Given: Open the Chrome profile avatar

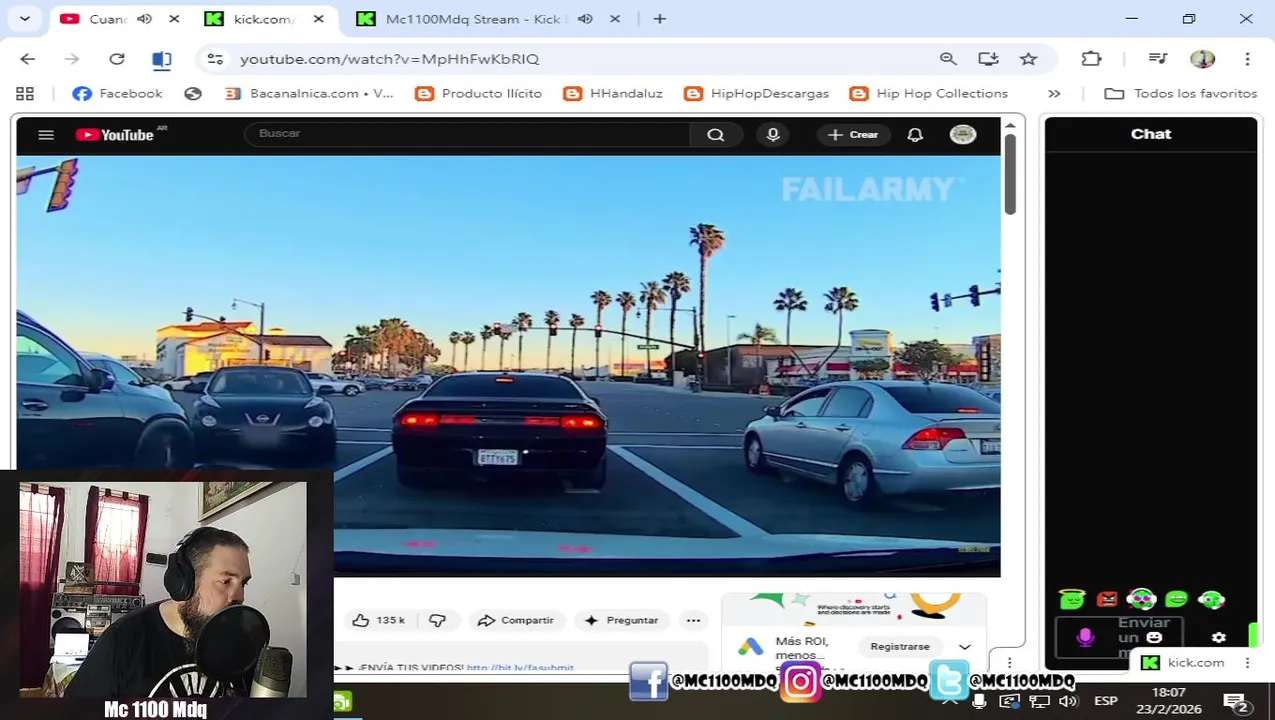Looking at the screenshot, I should click(x=1203, y=59).
